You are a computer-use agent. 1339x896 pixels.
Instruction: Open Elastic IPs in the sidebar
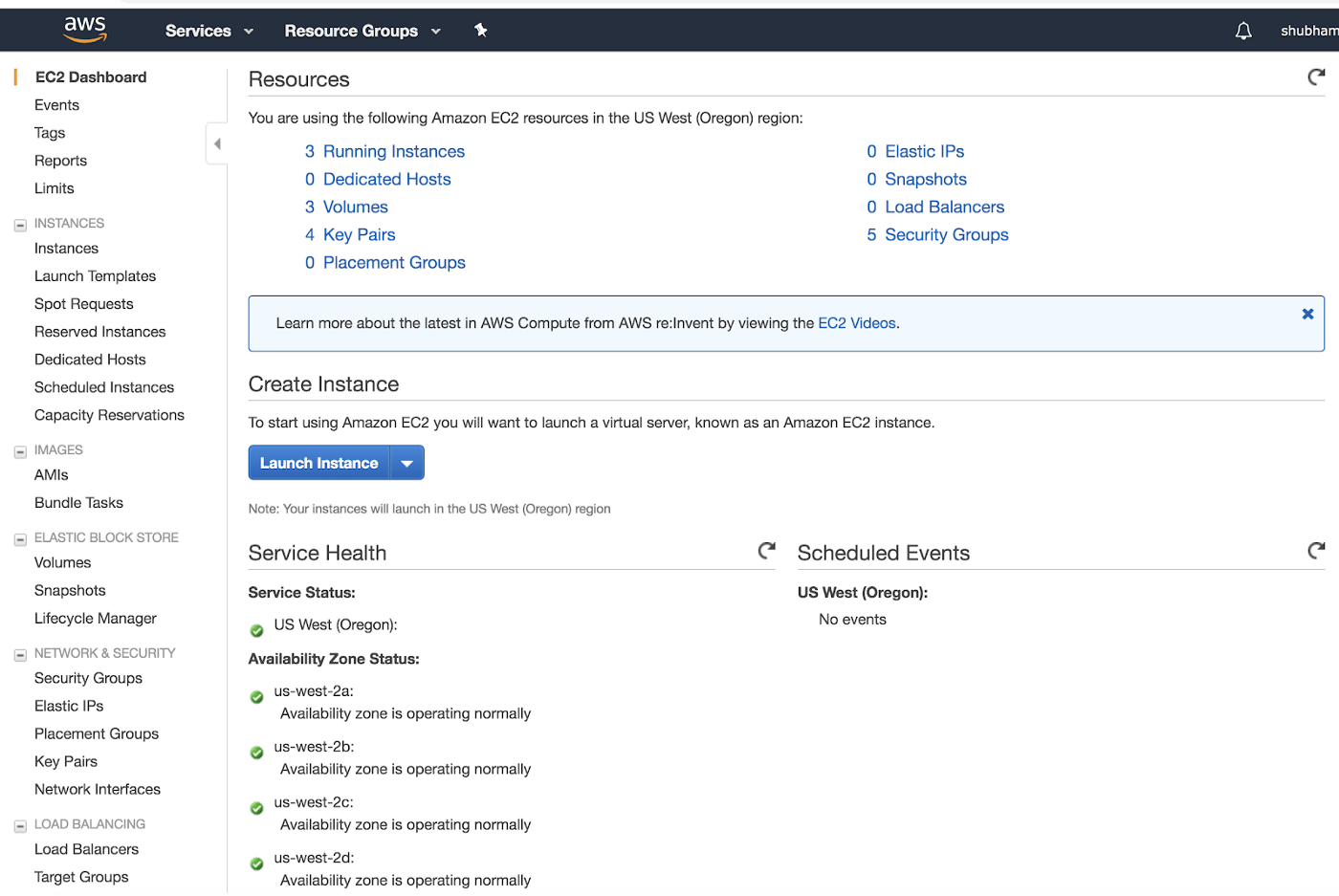[x=69, y=706]
